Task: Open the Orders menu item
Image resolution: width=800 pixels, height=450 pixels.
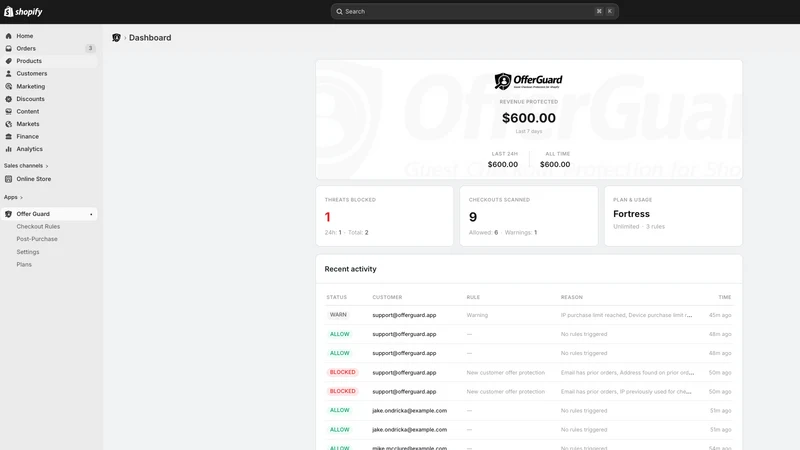Action: 48,48
